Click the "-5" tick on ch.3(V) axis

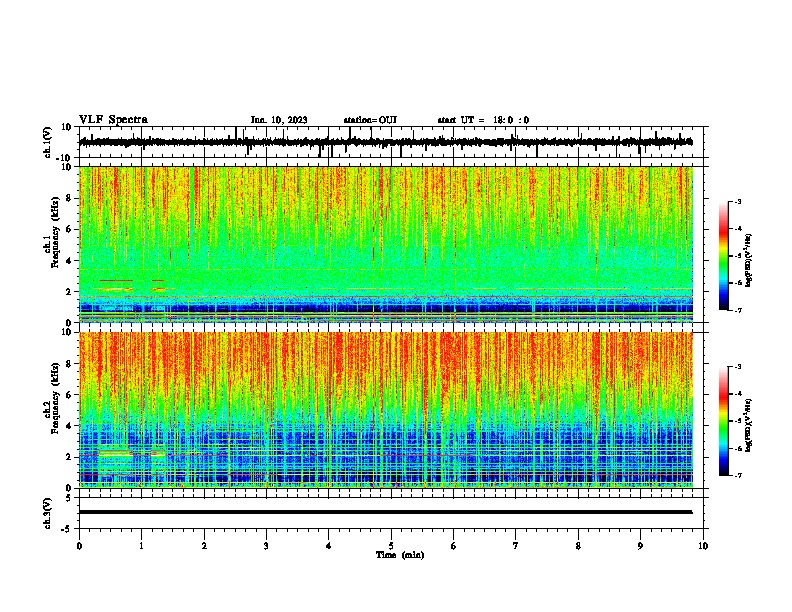(67, 529)
